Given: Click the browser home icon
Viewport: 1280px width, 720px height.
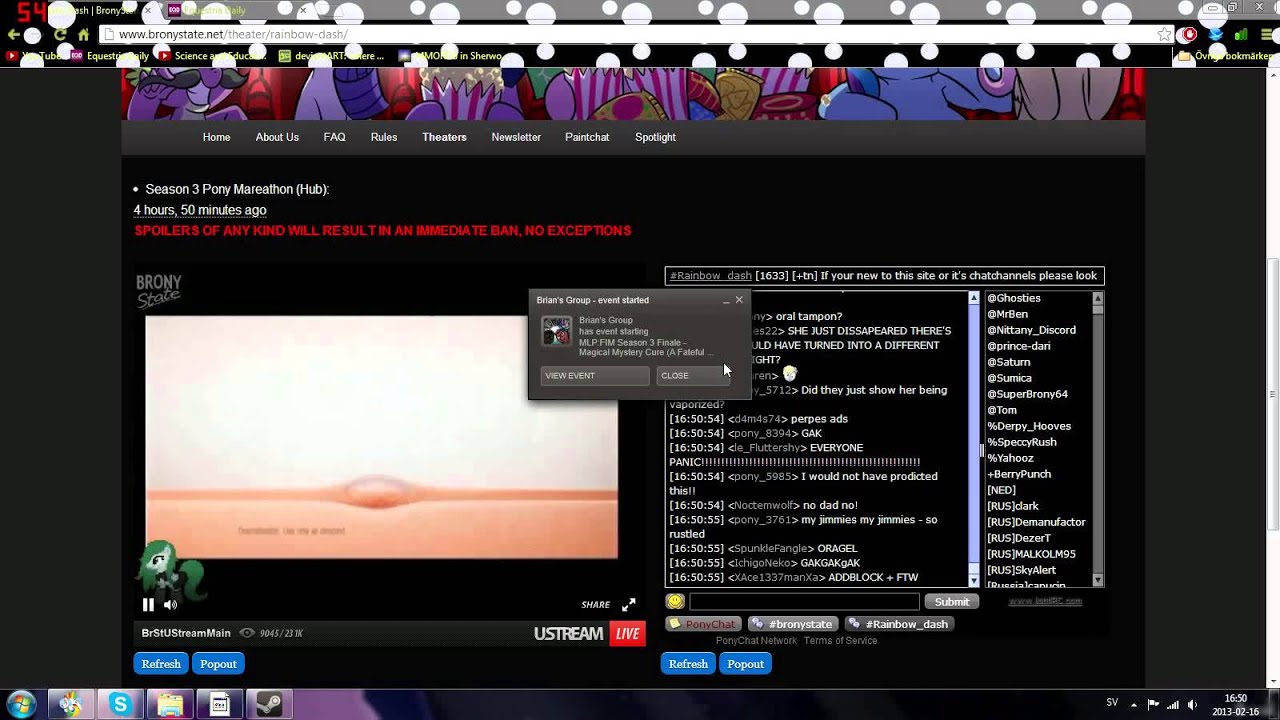Looking at the screenshot, I should pyautogui.click(x=84, y=34).
